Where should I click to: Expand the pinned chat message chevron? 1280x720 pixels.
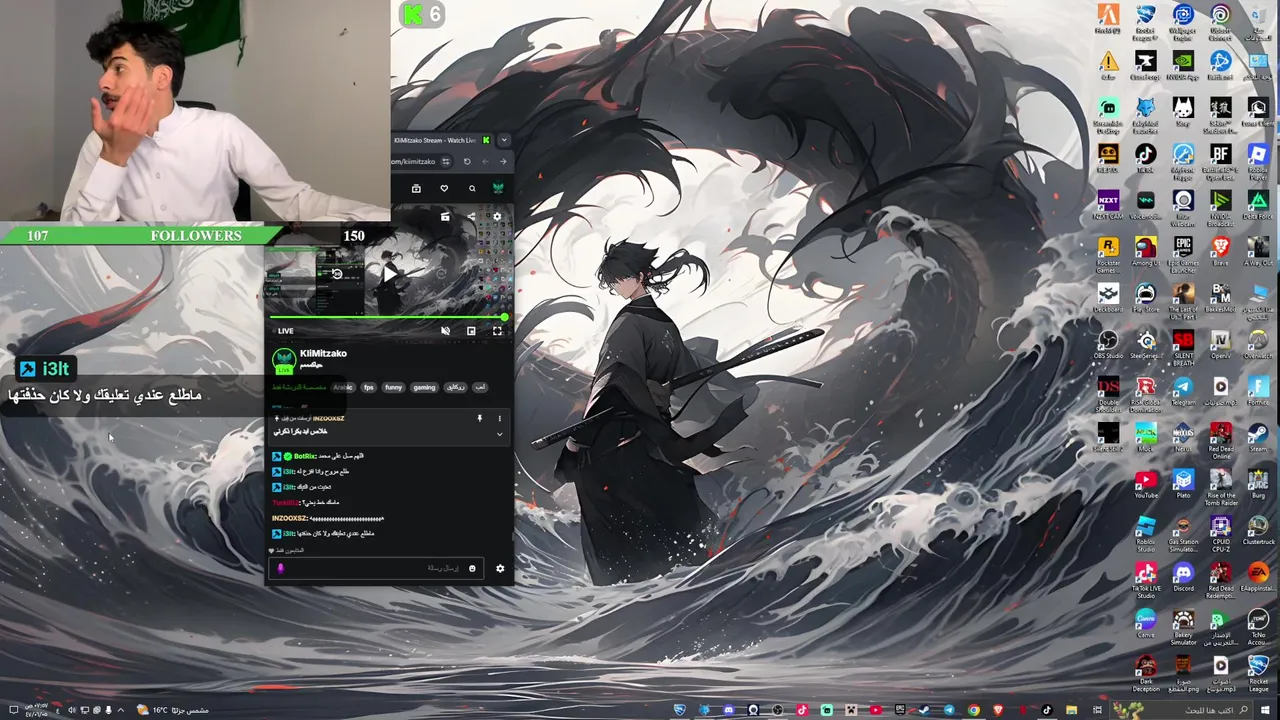500,434
